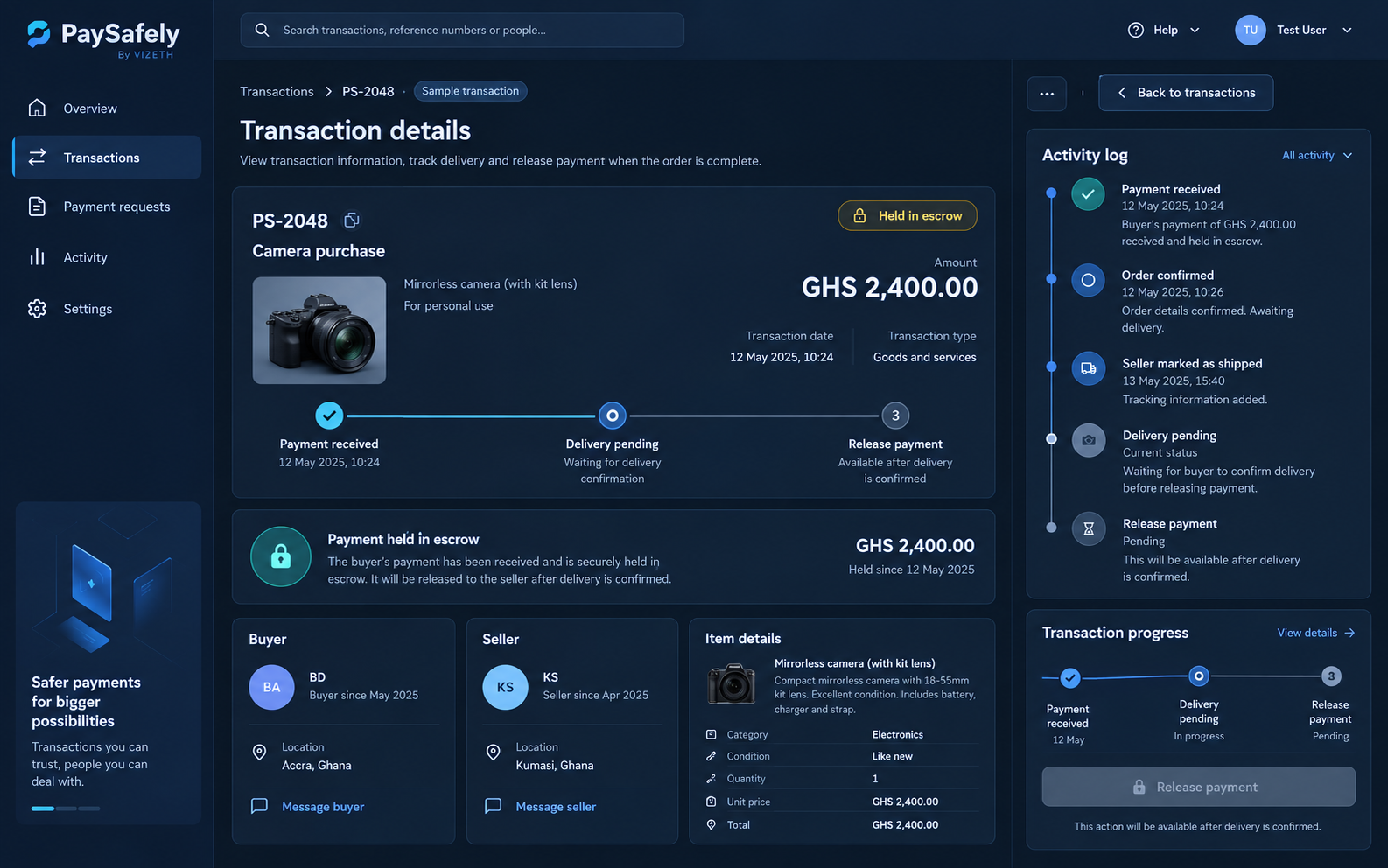Image resolution: width=1388 pixels, height=868 pixels.
Task: Click the Delivery pending camera icon in Activity log
Action: click(x=1088, y=440)
